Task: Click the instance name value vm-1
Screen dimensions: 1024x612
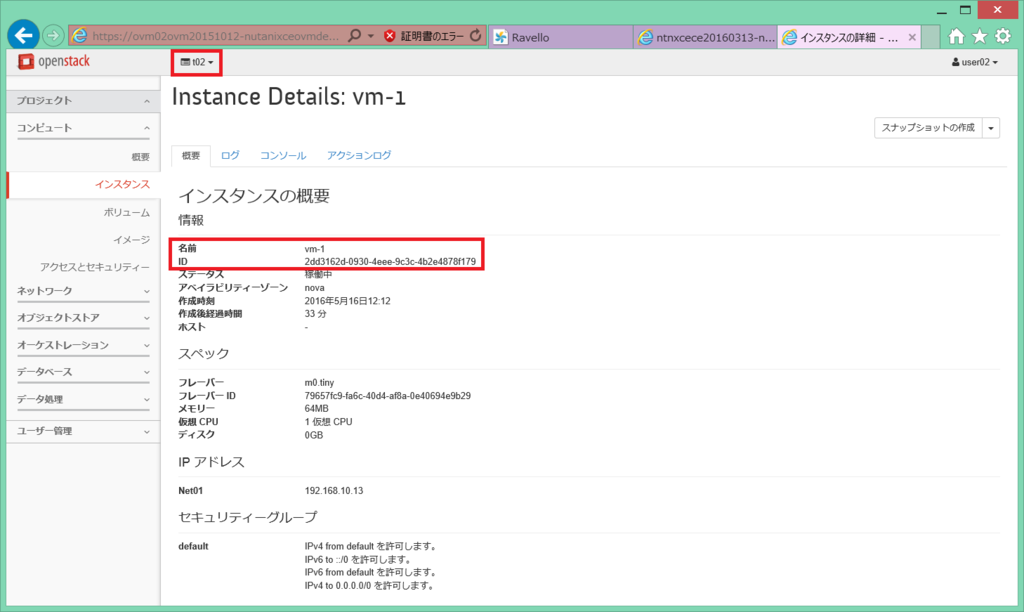Action: tap(314, 249)
